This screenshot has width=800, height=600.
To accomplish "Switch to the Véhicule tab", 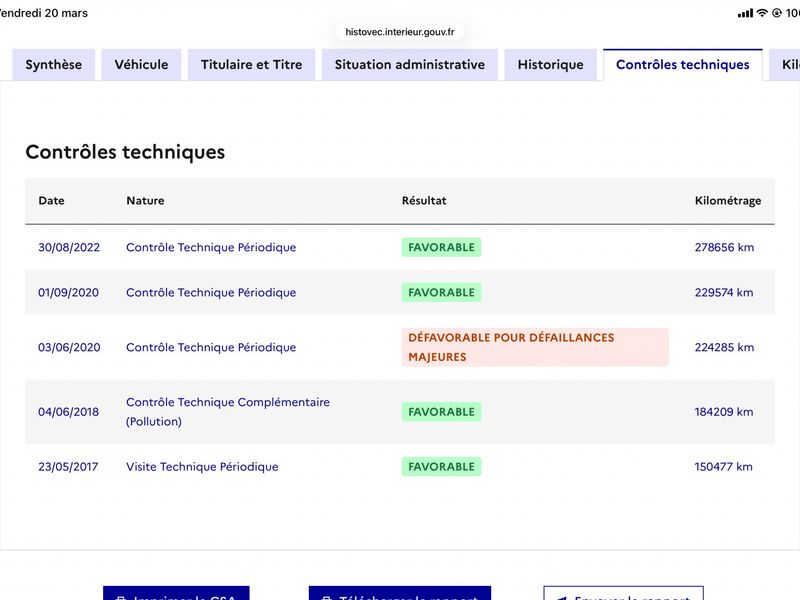I will tap(141, 65).
